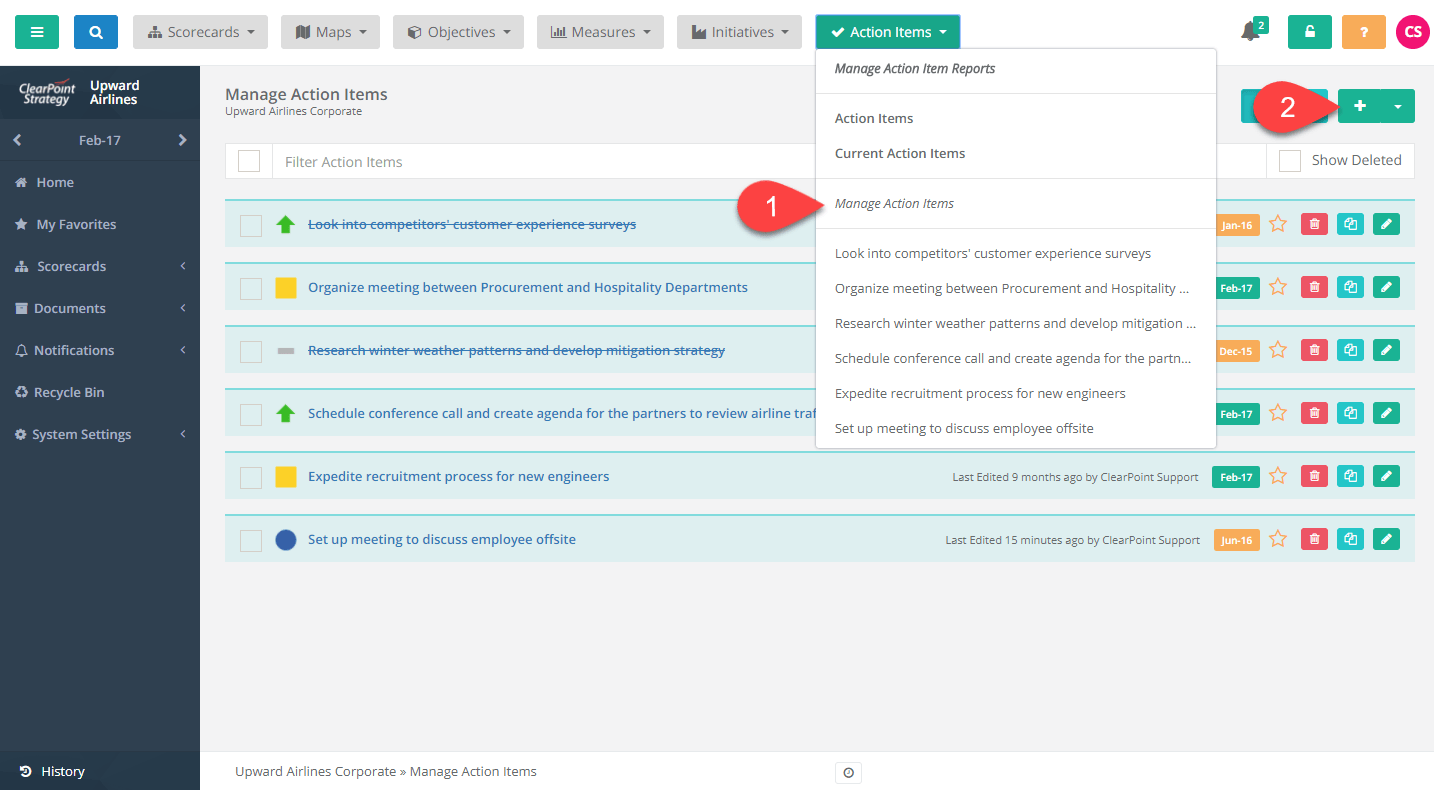Choose Current Action Items in the menu

(900, 153)
